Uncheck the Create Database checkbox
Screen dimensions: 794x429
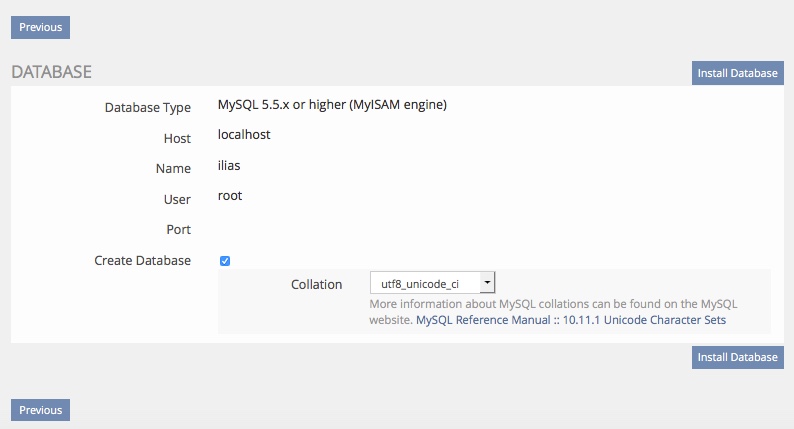tap(225, 261)
